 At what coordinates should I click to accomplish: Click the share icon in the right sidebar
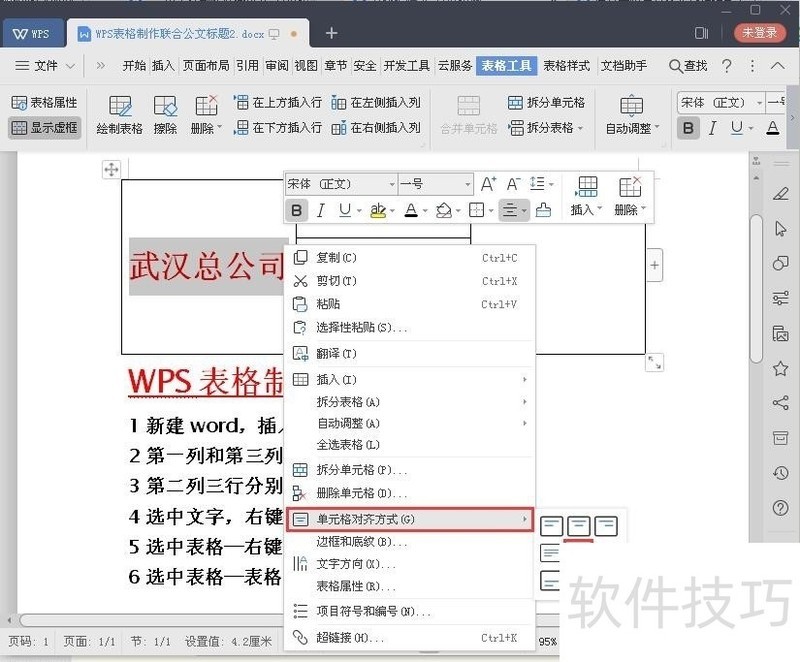780,403
